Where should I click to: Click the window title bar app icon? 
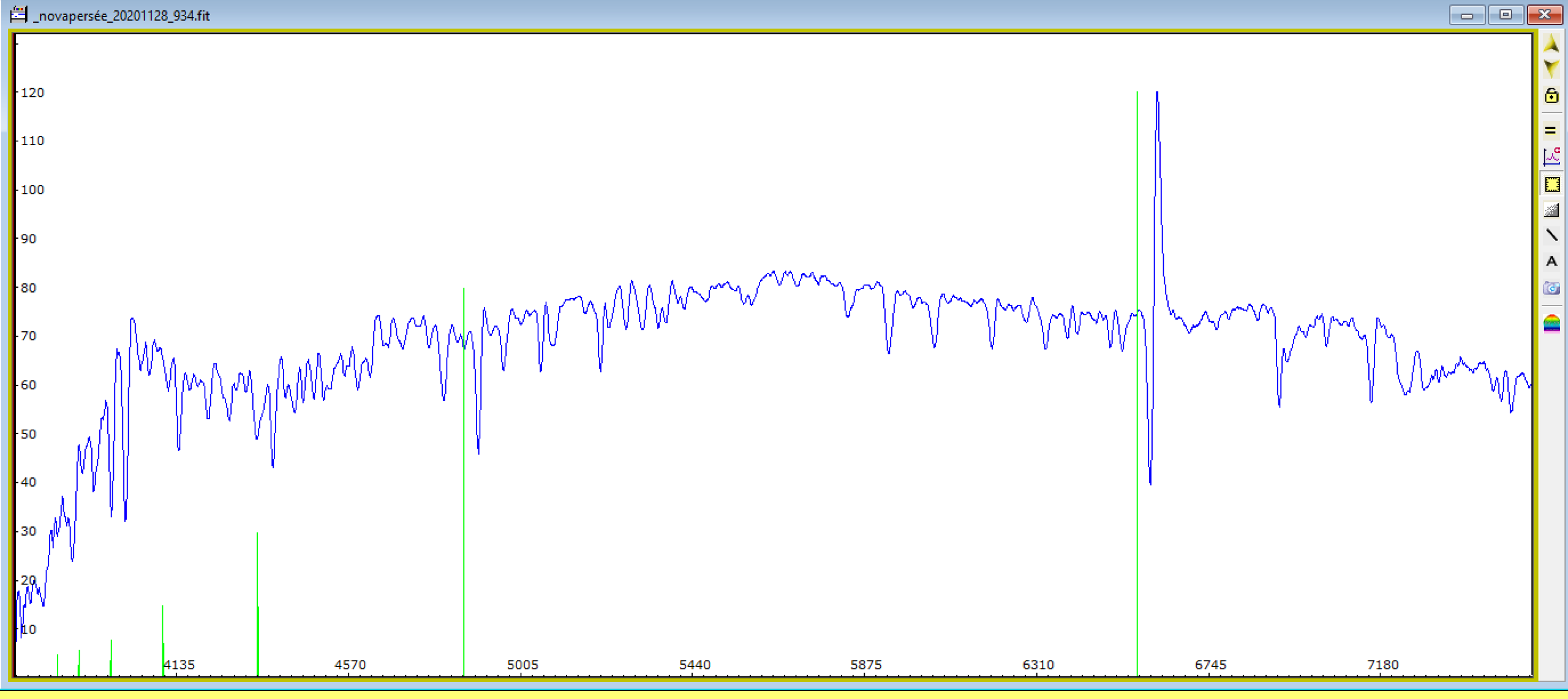(x=19, y=14)
